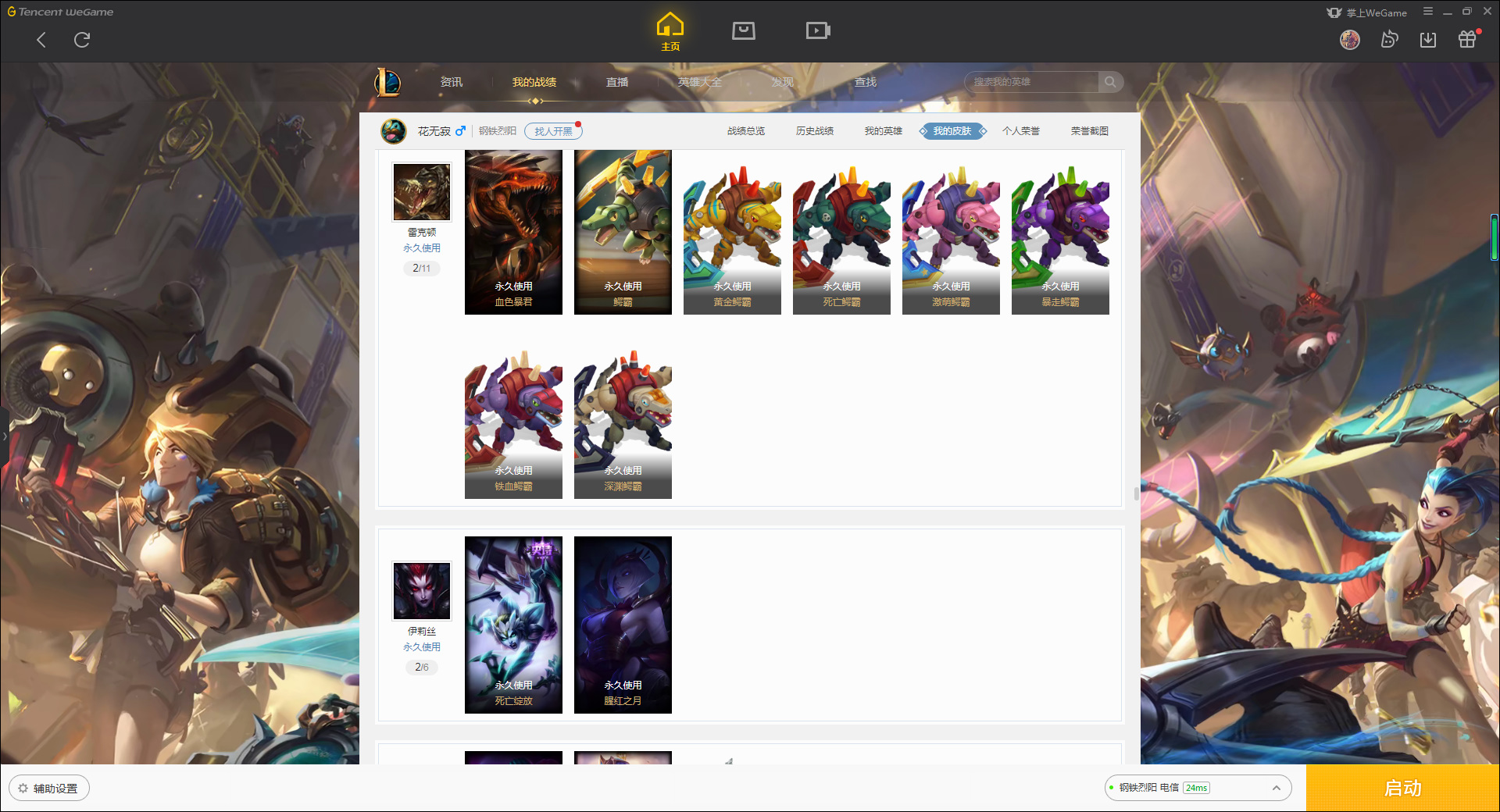Click the 伊莉丝 champion name text
Screen dimensions: 1500x812
[x=422, y=631]
